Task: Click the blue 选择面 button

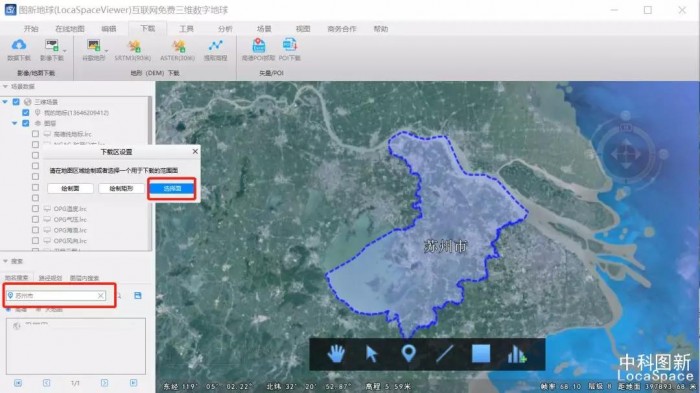Action: [172, 188]
